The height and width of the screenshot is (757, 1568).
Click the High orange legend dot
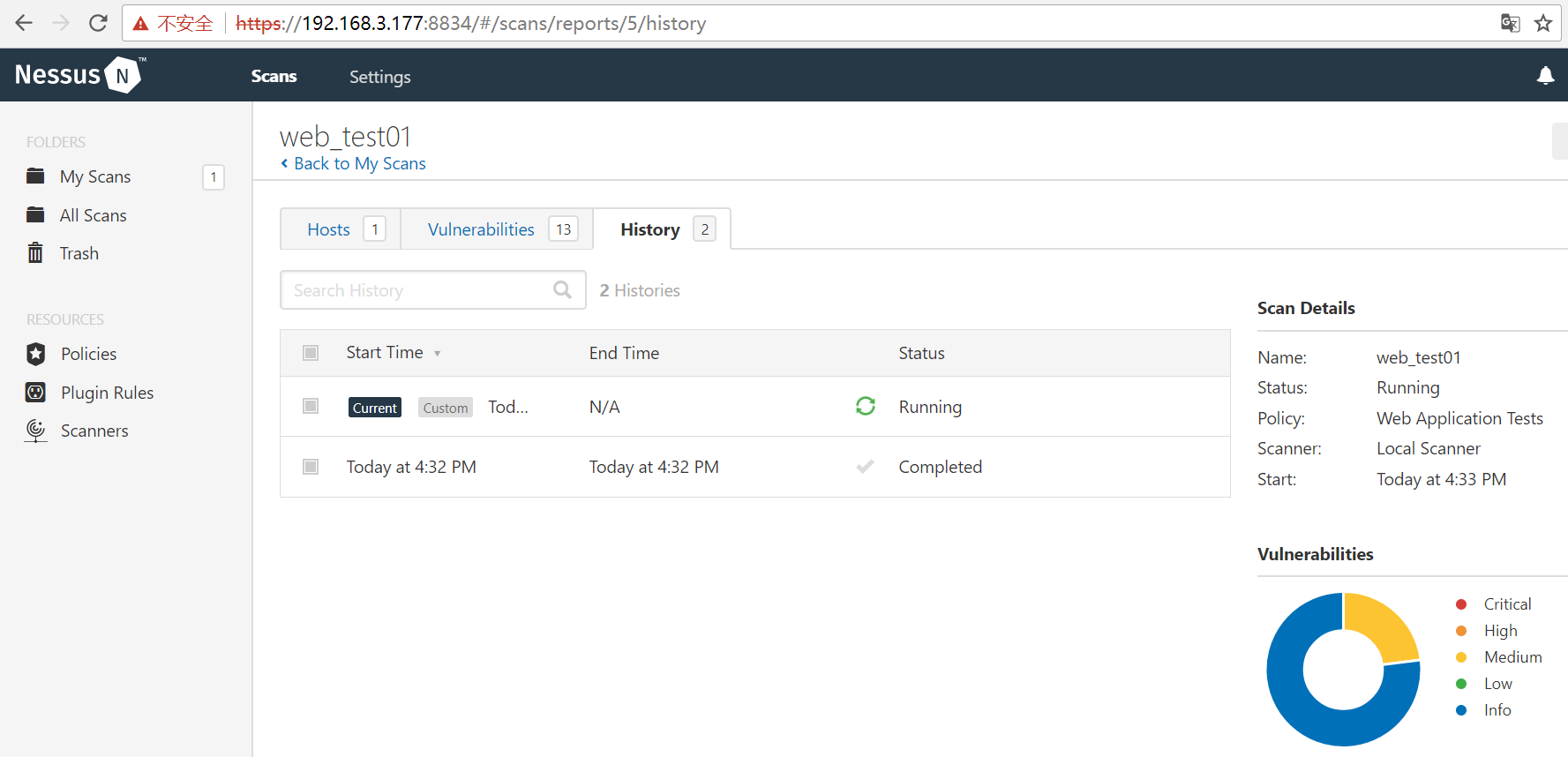1461,631
